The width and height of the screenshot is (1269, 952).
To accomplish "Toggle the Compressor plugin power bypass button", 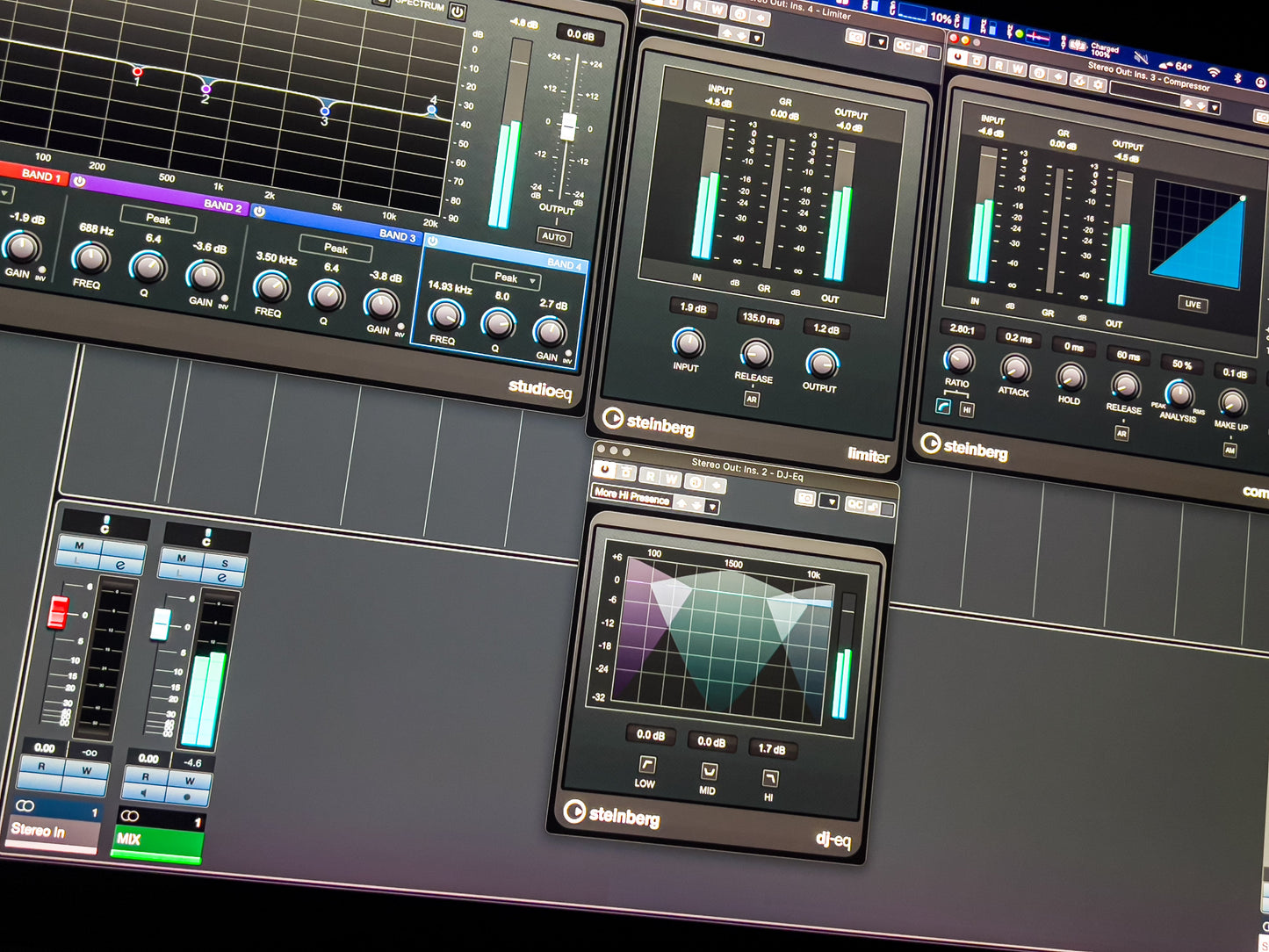I will pyautogui.click(x=957, y=57).
